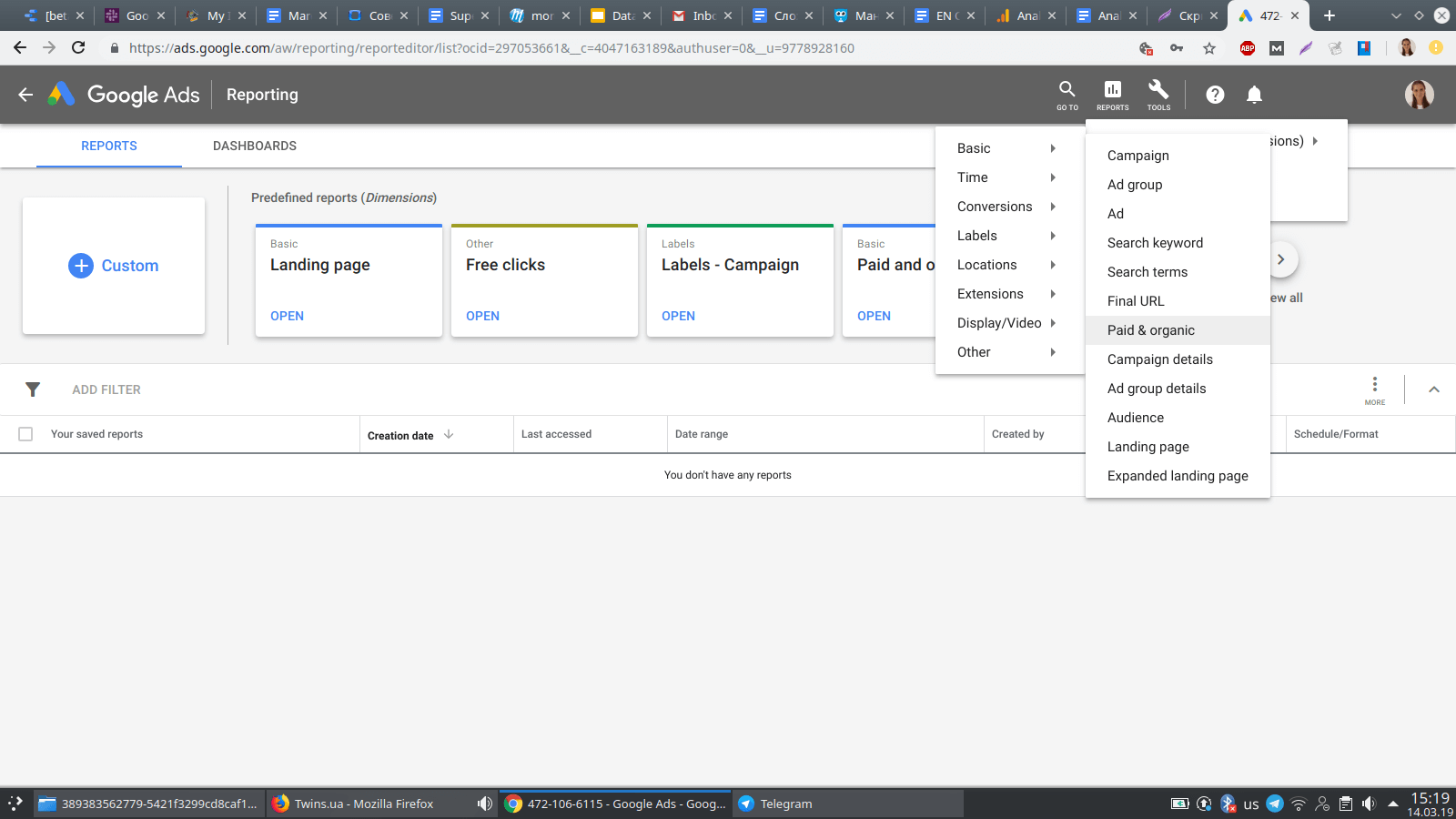Sort by Last accessed column
The image size is (1456, 819).
(x=556, y=434)
